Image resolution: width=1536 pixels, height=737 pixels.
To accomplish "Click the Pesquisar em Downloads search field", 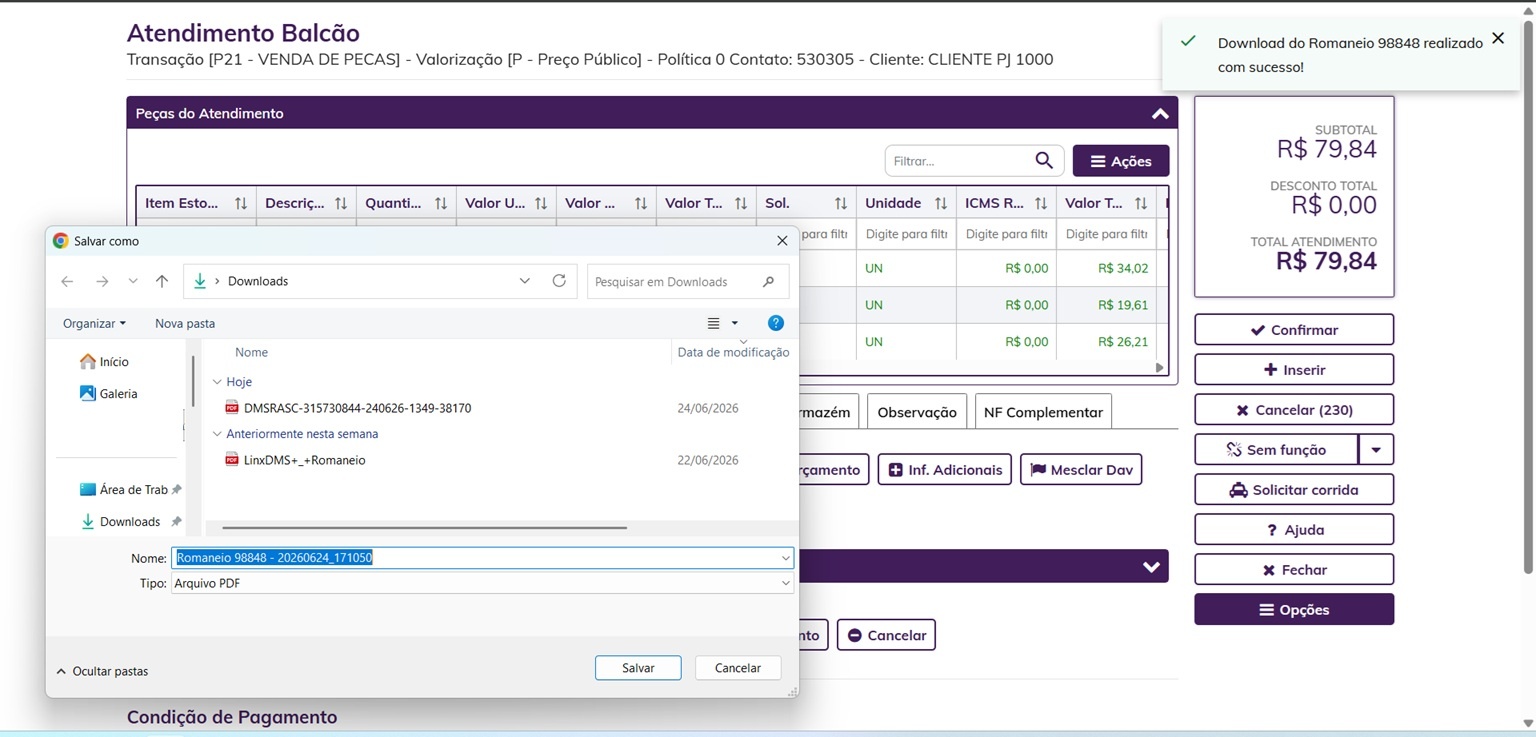I will 688,282.
